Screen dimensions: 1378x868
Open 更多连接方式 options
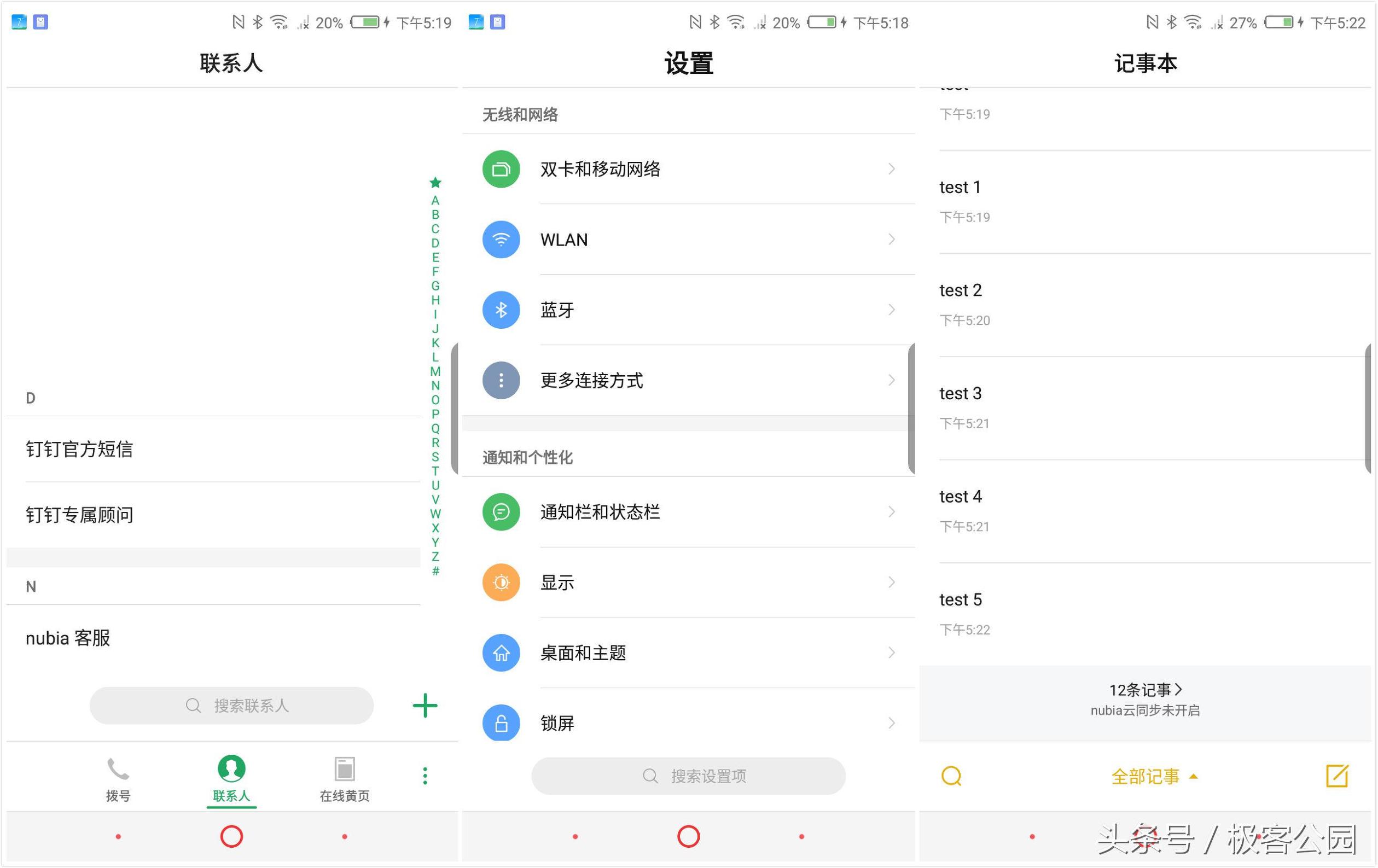click(689, 381)
